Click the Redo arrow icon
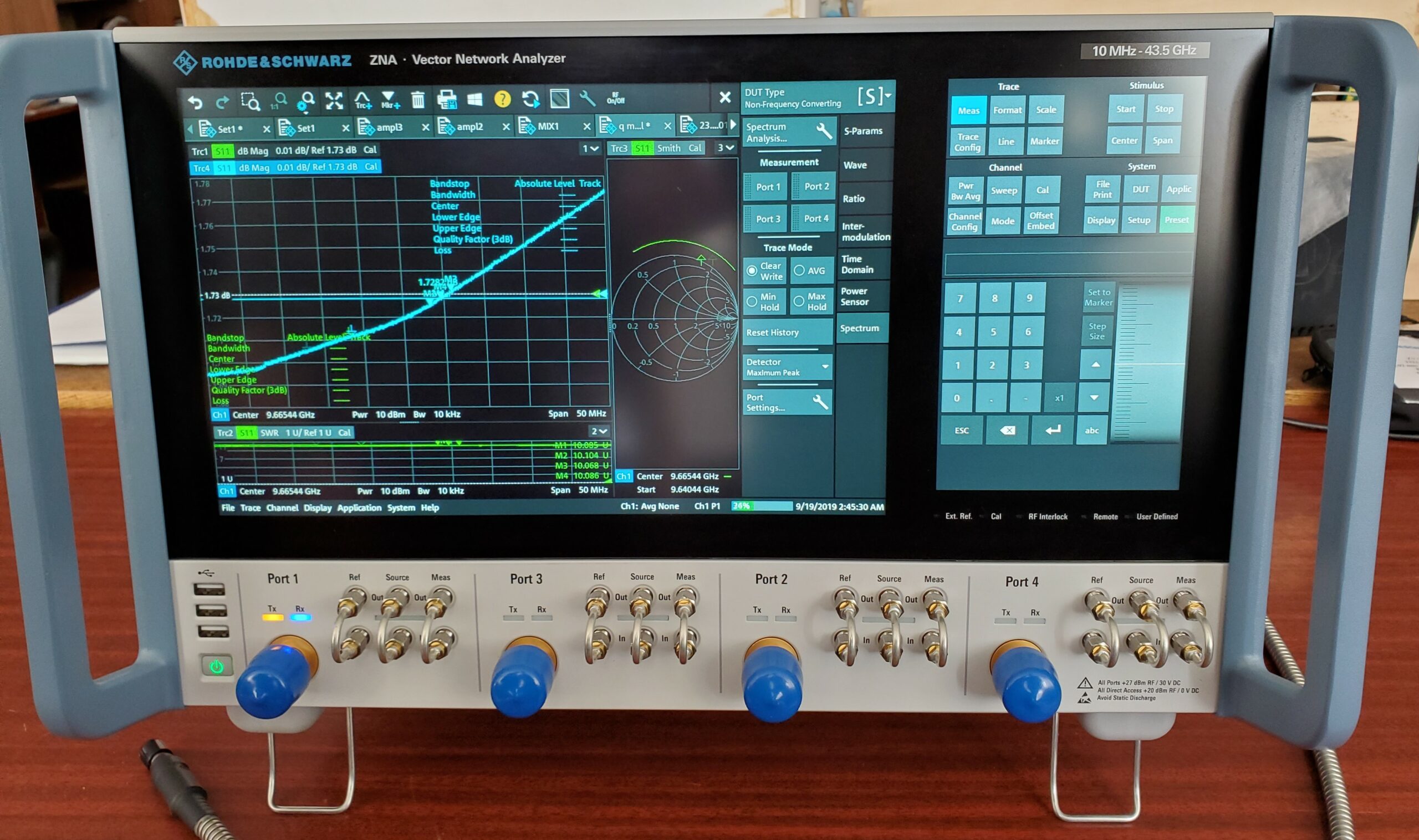 click(222, 103)
